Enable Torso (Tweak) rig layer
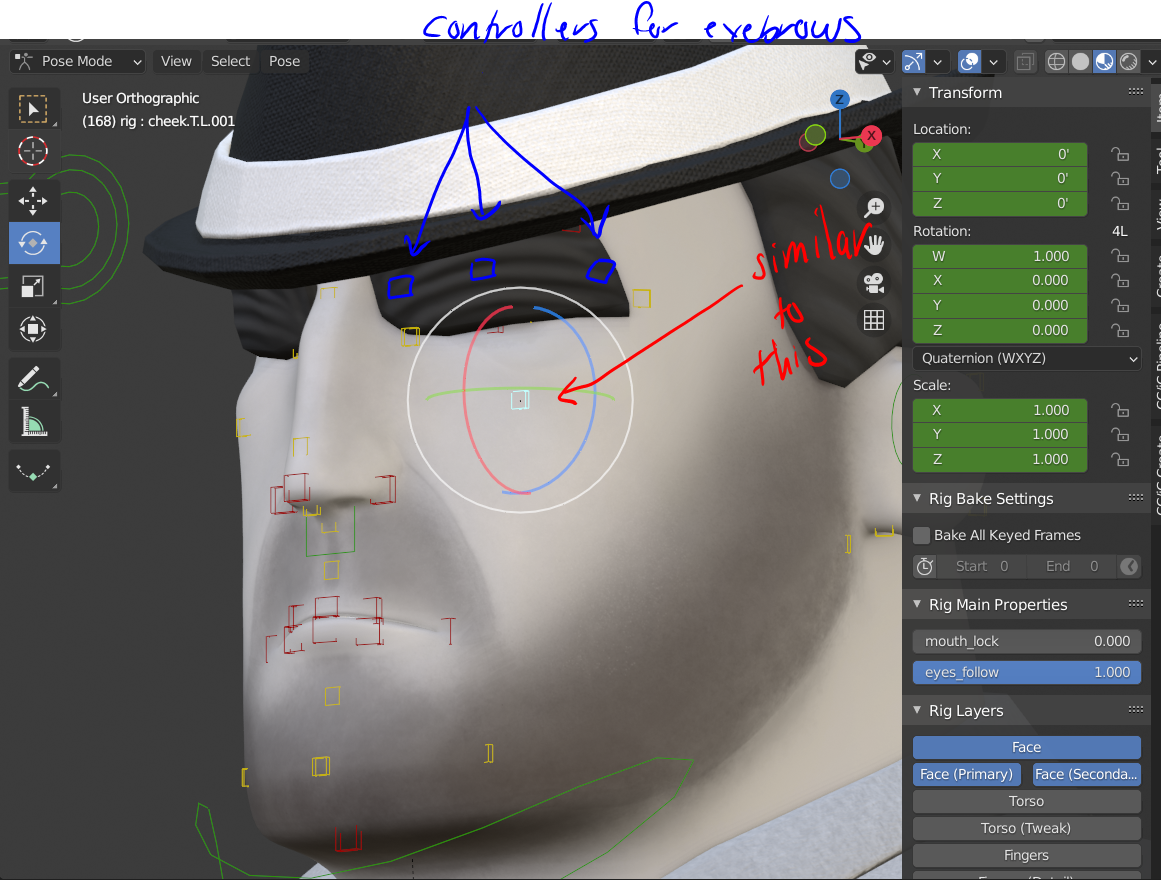 [1026, 828]
